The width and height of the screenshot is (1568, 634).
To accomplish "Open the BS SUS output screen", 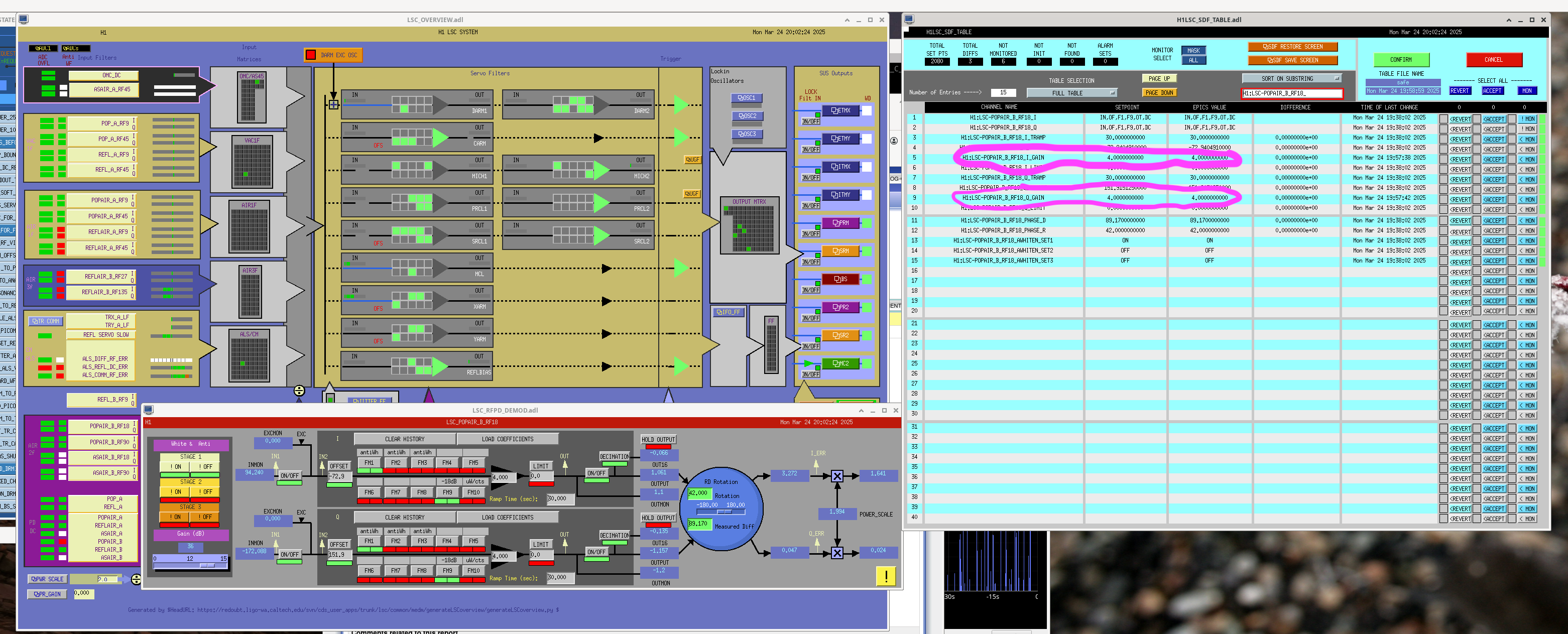I will coord(840,279).
